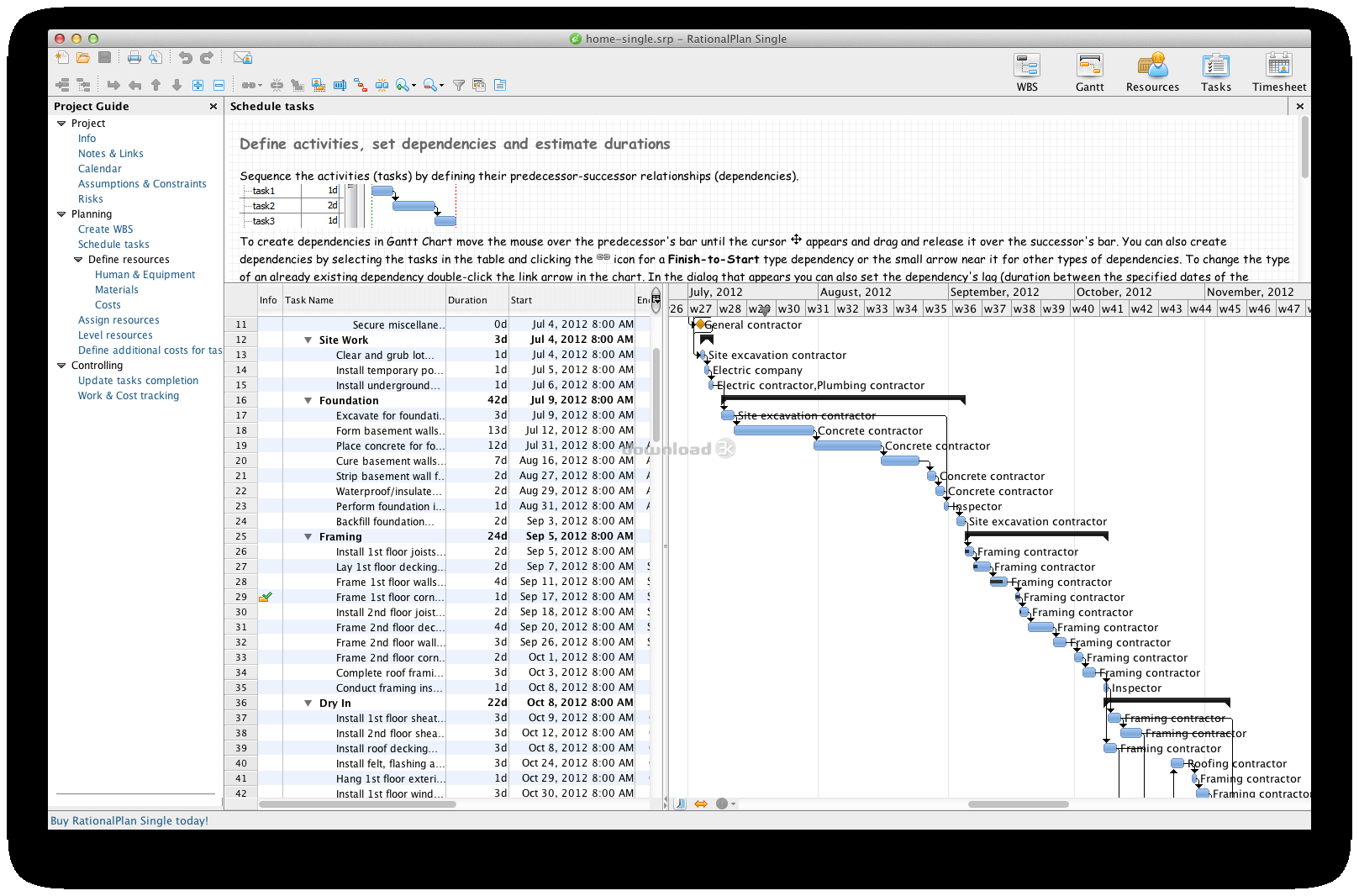Collapse Dry In summary task

click(308, 704)
